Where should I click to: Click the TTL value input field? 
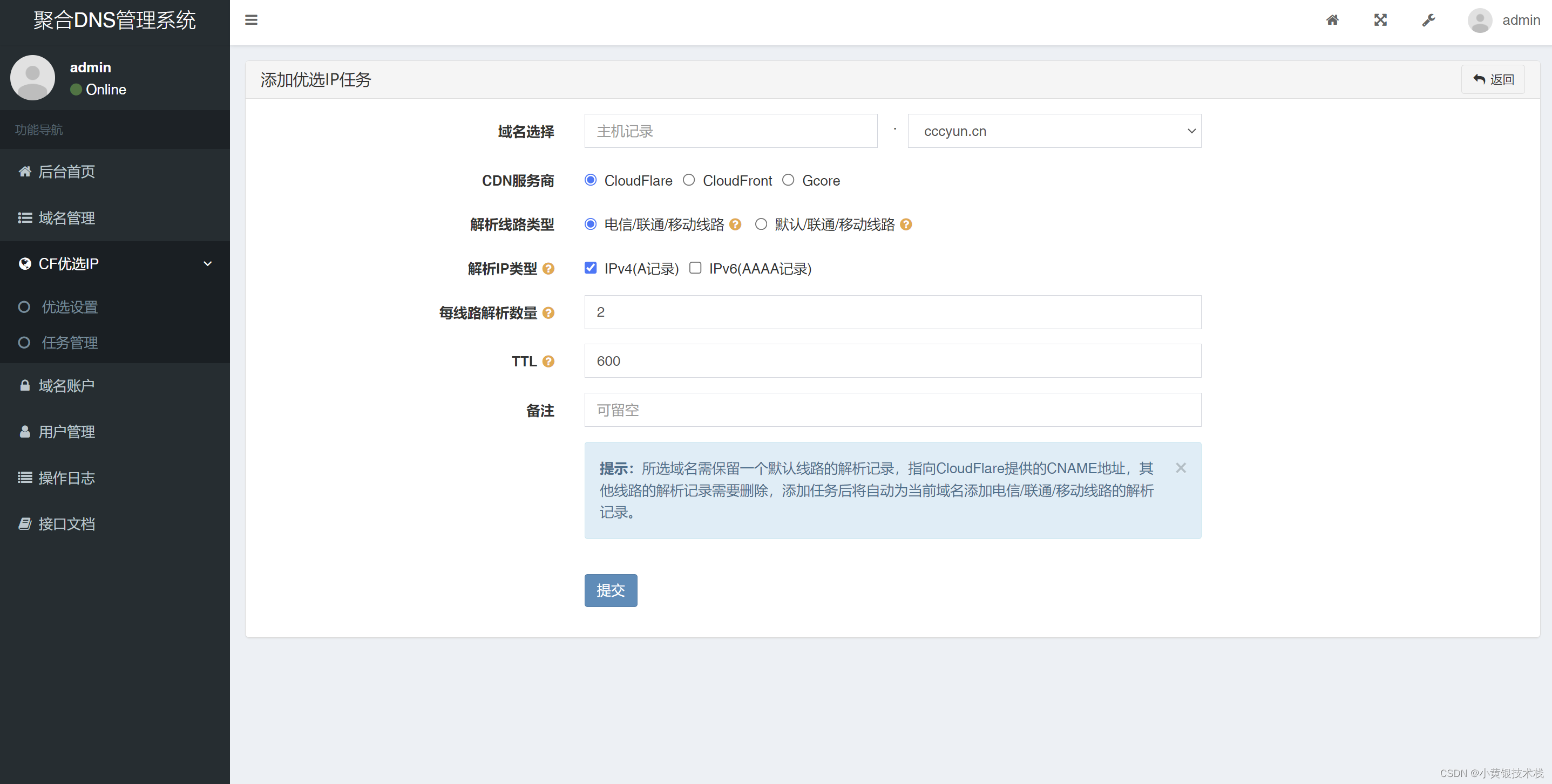pos(893,361)
